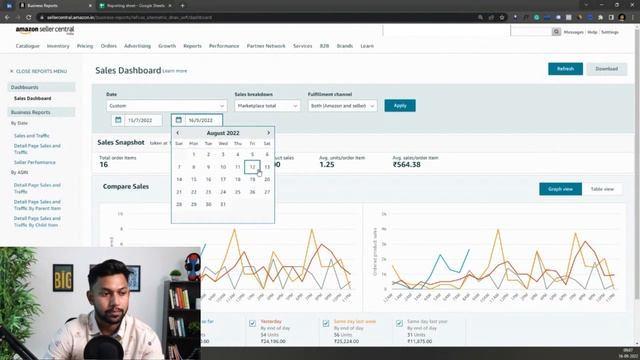Click the search magnifier button
Viewport: 640px width, 360px height.
[x=556, y=32]
